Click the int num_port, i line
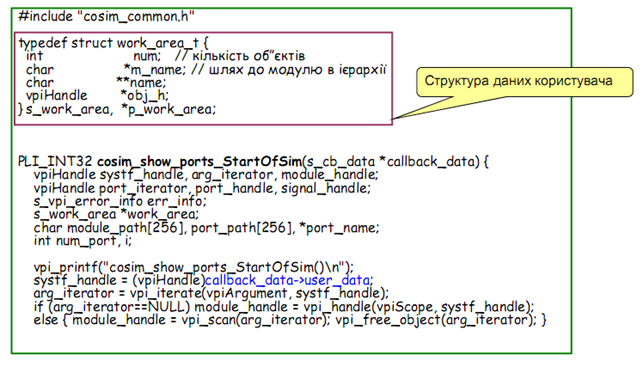This screenshot has height=367, width=643. point(83,241)
